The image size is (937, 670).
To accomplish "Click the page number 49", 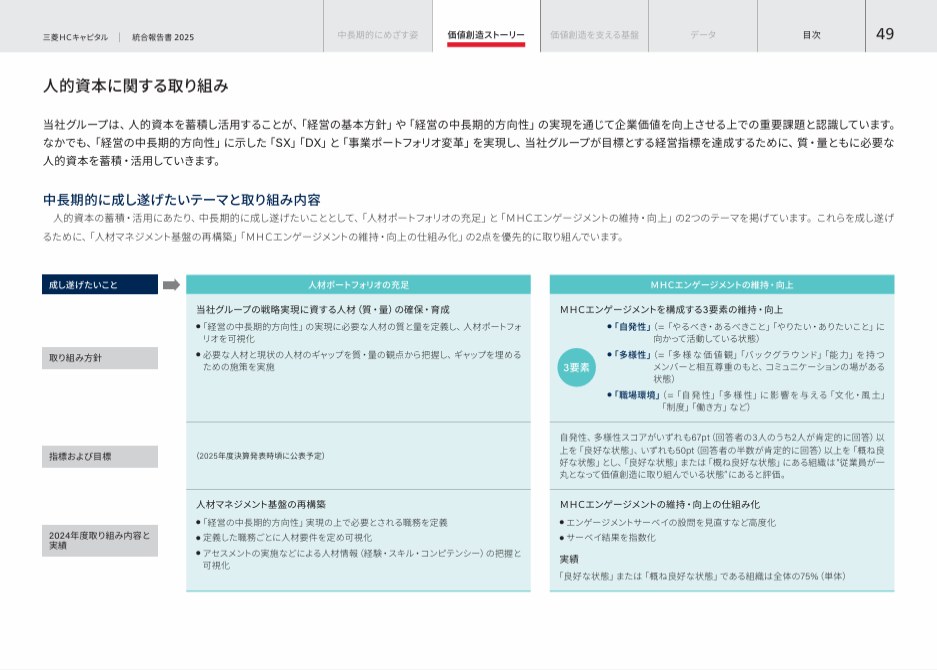I will coord(885,34).
